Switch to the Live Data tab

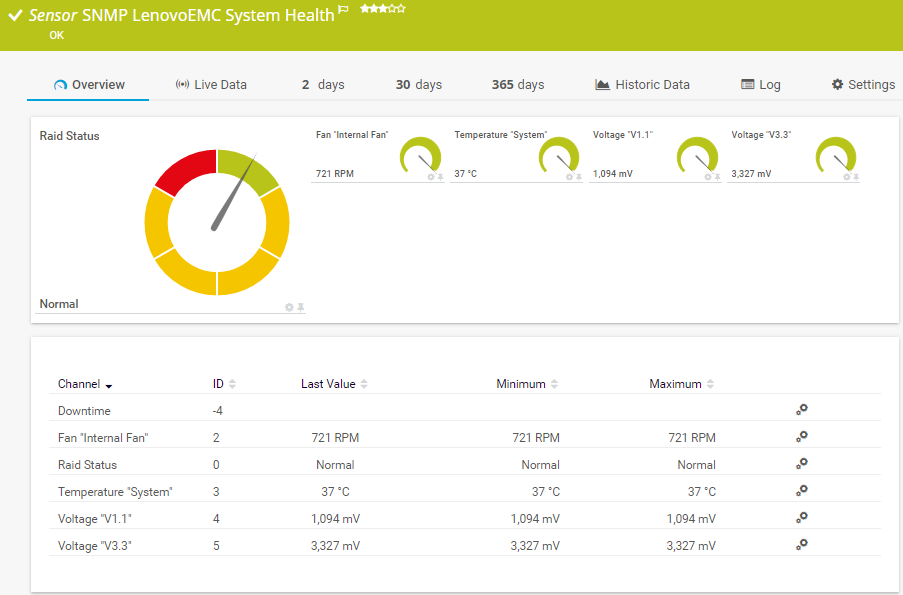[x=211, y=85]
